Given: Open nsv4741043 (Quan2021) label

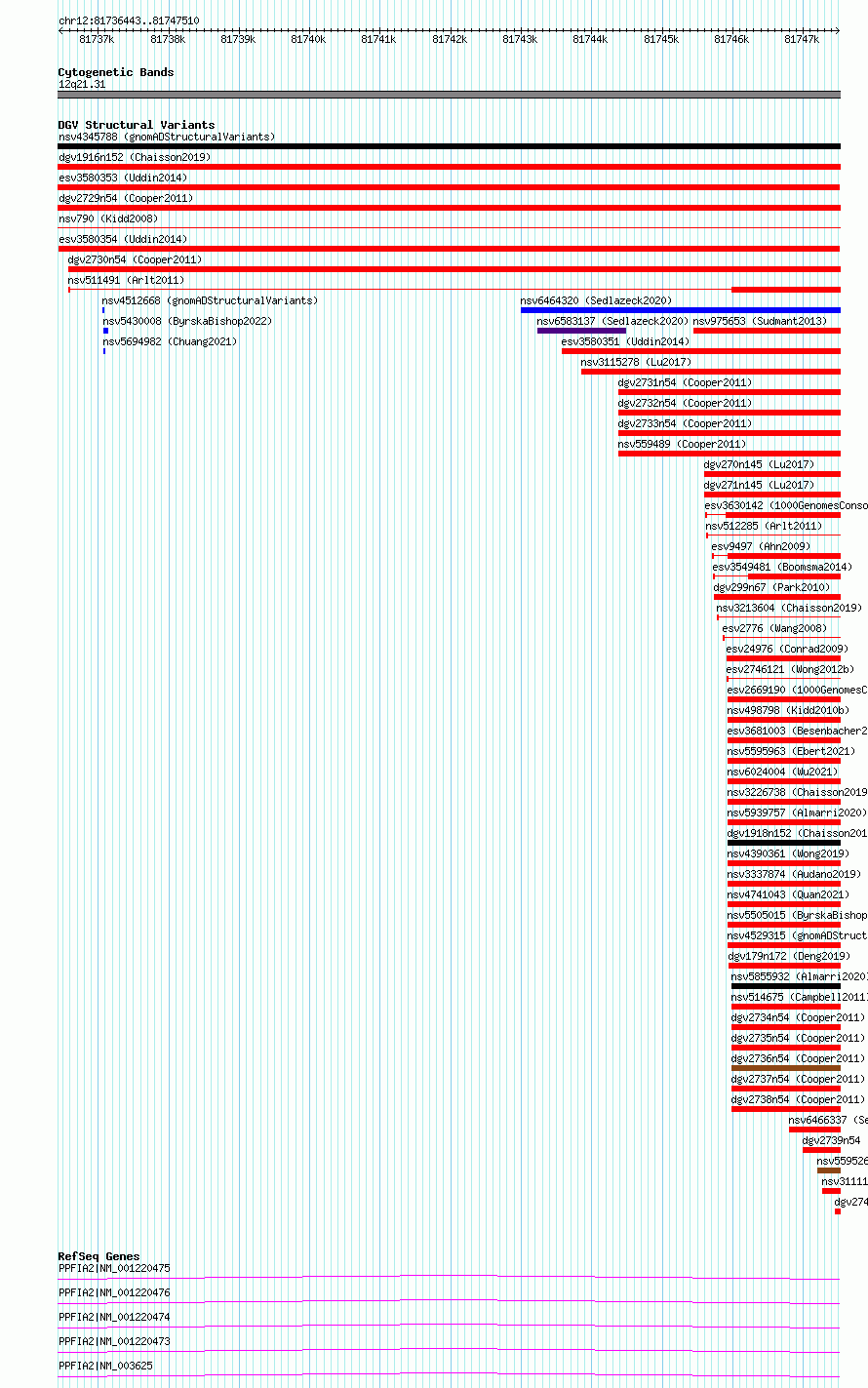Looking at the screenshot, I should [x=788, y=894].
